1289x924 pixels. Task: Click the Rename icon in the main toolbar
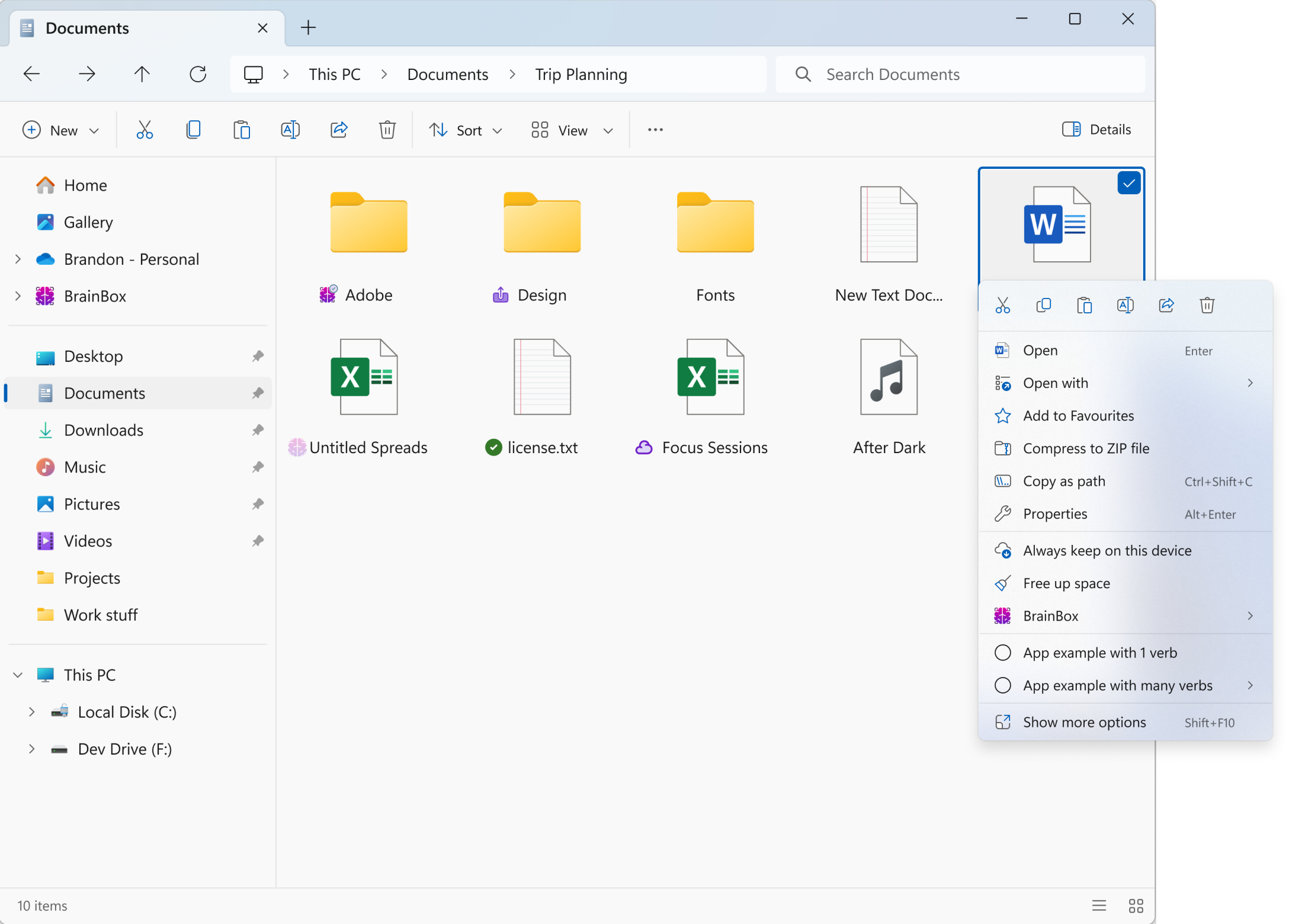[x=290, y=130]
